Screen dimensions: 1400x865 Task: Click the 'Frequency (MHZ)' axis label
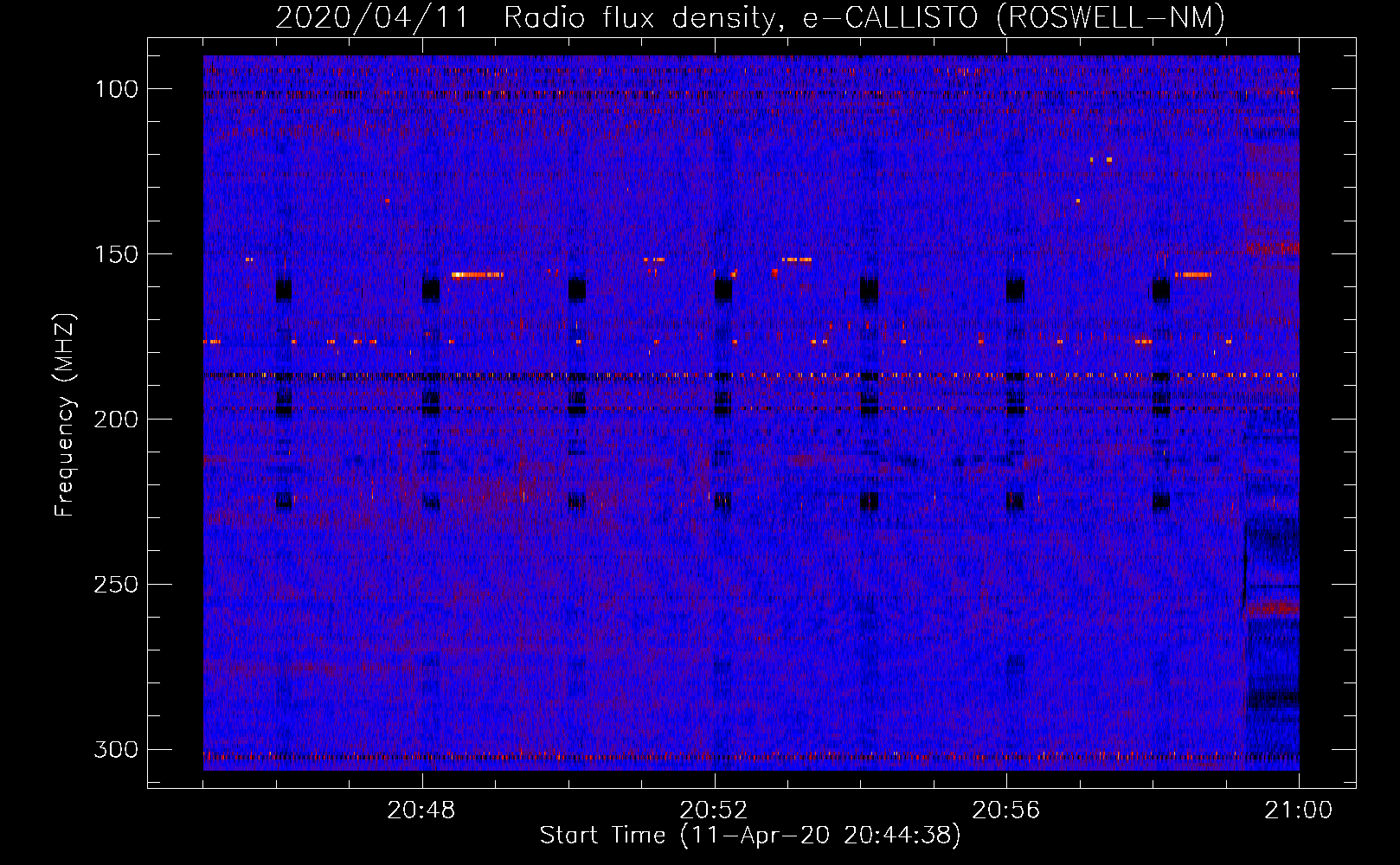pyautogui.click(x=64, y=415)
